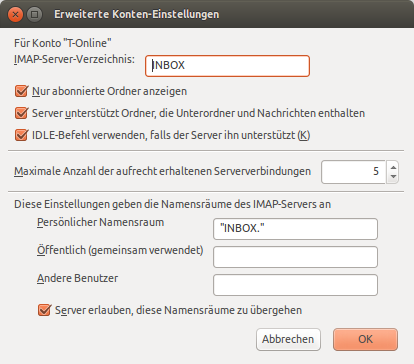Click the Abbrechen button
This screenshot has width=414, height=364.
coord(288,339)
